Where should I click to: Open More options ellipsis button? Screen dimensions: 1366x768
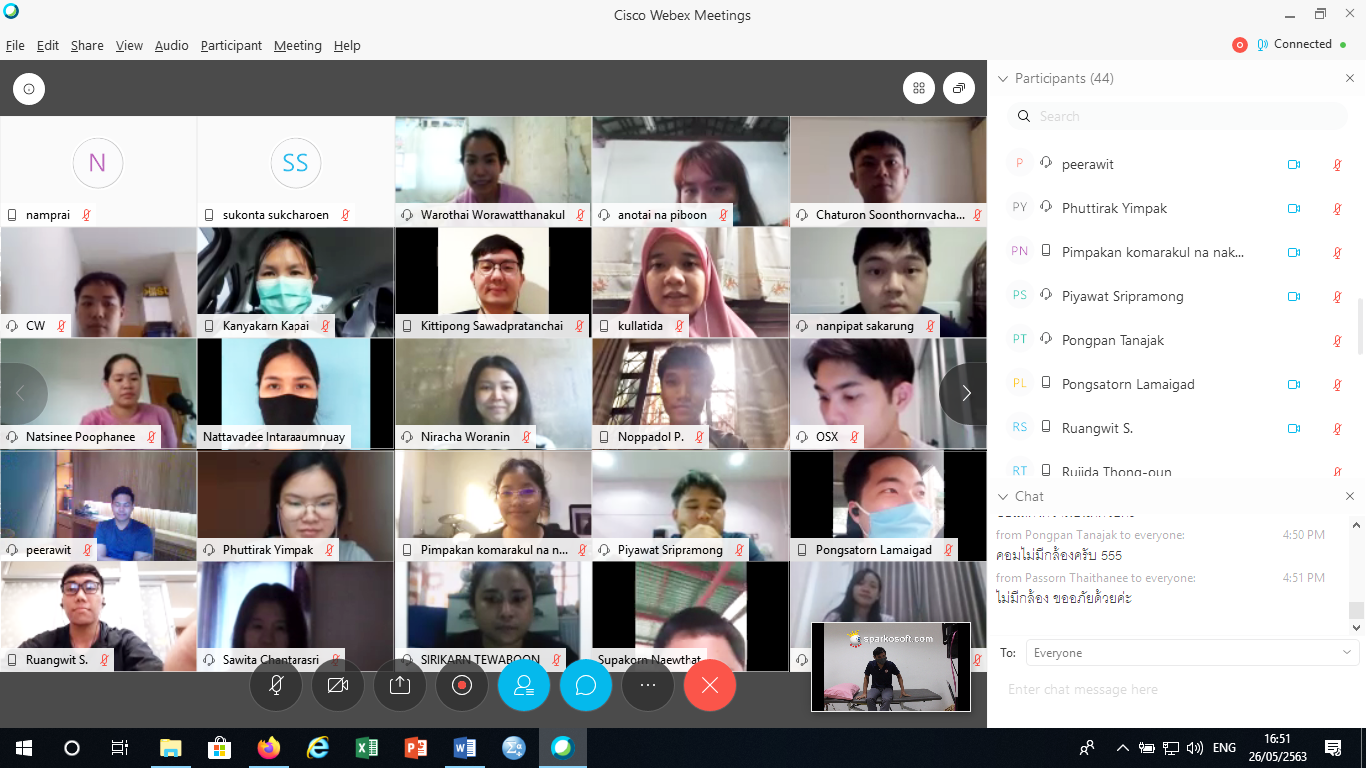[648, 685]
